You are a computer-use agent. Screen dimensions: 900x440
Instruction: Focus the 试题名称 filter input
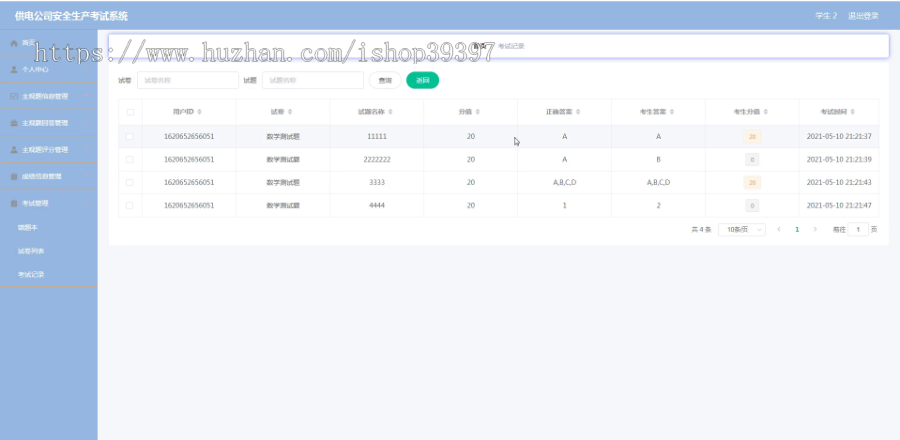(313, 80)
